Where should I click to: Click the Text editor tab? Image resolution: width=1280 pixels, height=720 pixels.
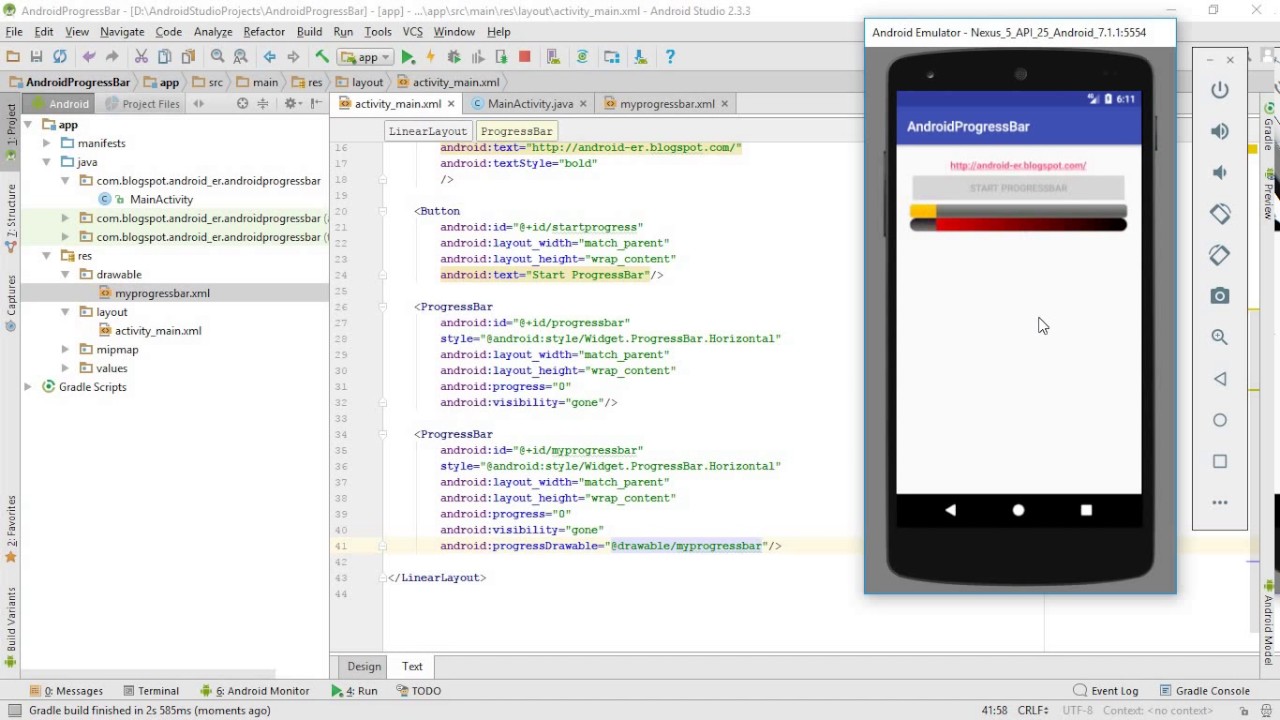click(x=412, y=666)
